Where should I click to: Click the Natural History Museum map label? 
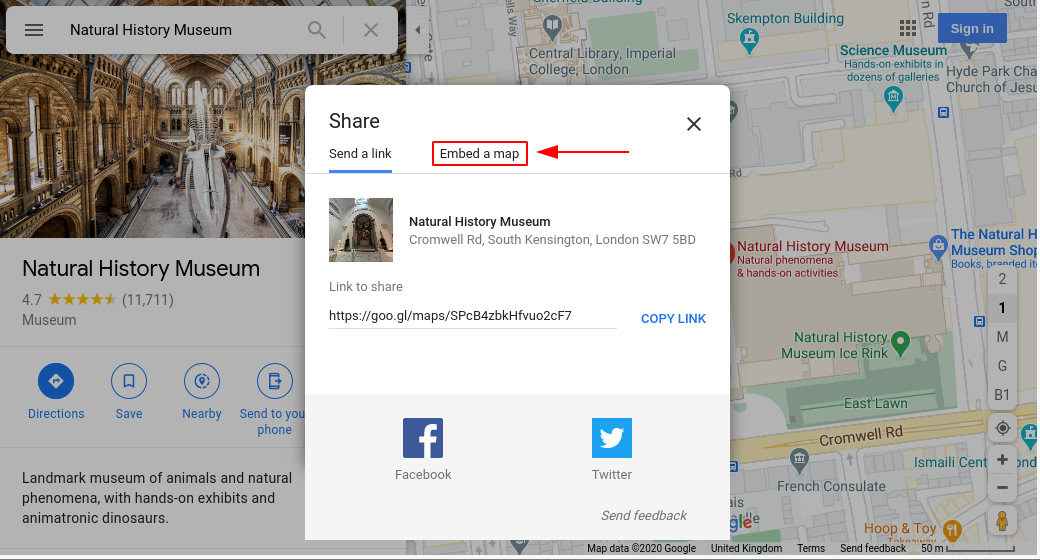(x=812, y=246)
